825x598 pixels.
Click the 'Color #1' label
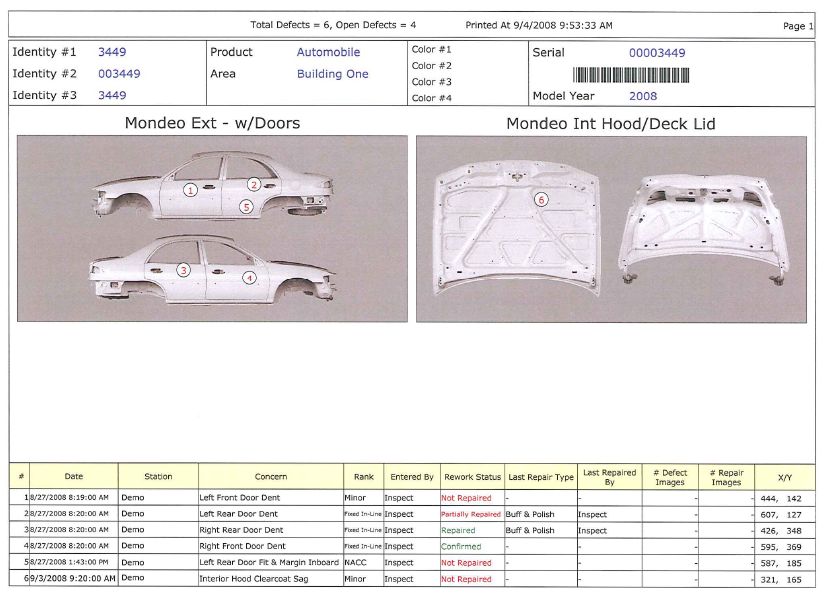tap(431, 49)
